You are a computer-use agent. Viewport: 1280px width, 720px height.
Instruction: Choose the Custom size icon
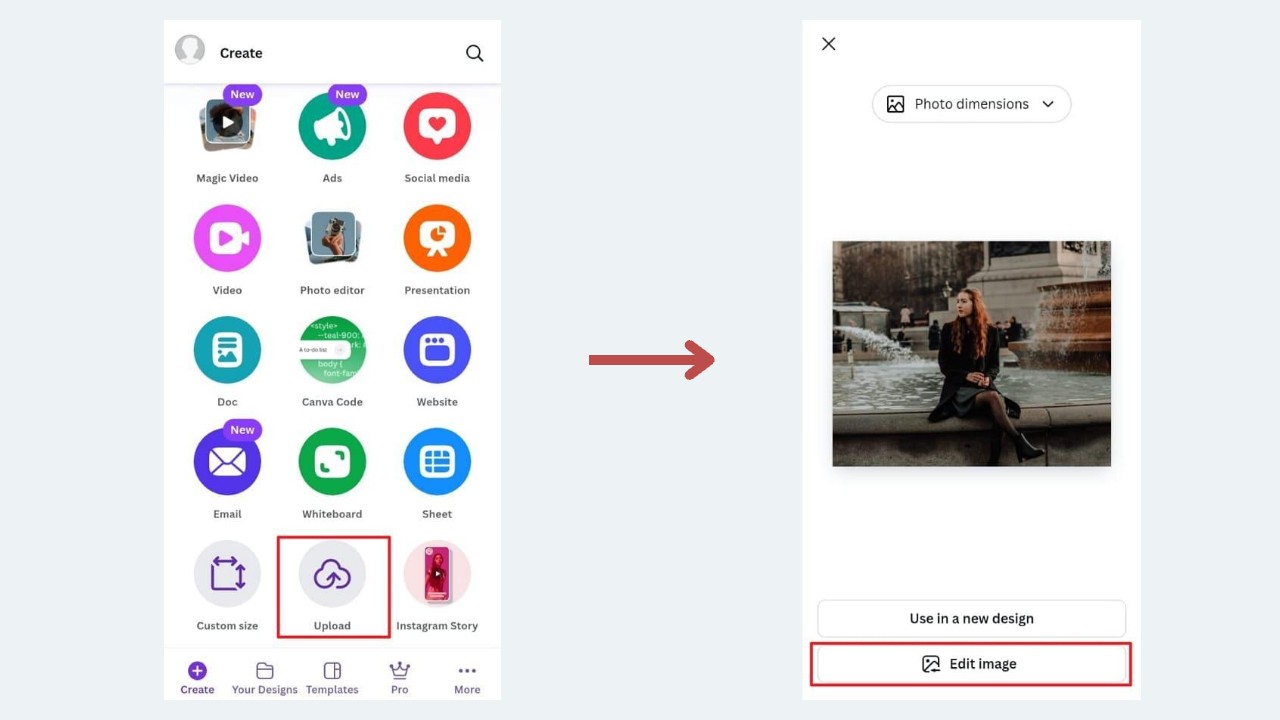(227, 574)
